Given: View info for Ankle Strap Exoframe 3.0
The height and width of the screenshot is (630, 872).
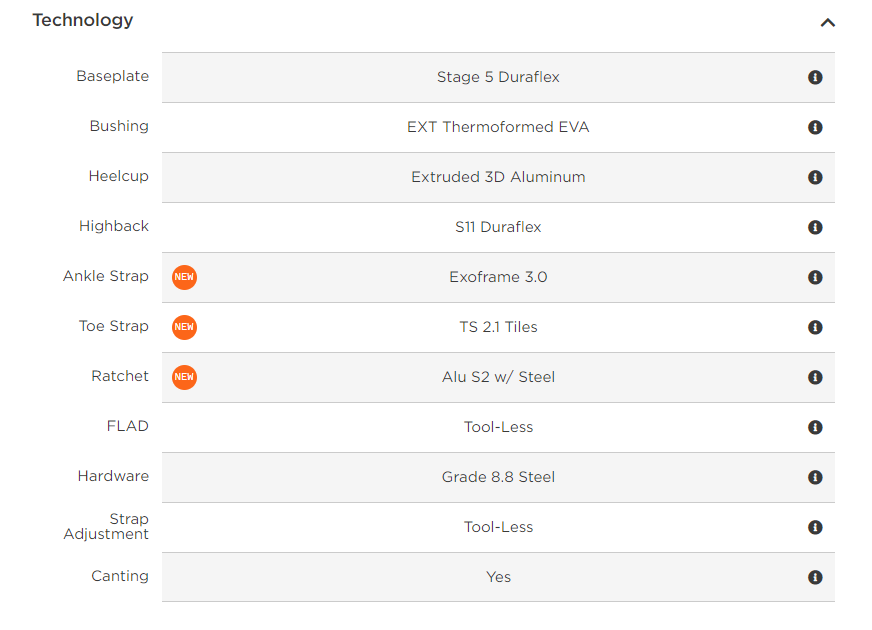Looking at the screenshot, I should (815, 277).
